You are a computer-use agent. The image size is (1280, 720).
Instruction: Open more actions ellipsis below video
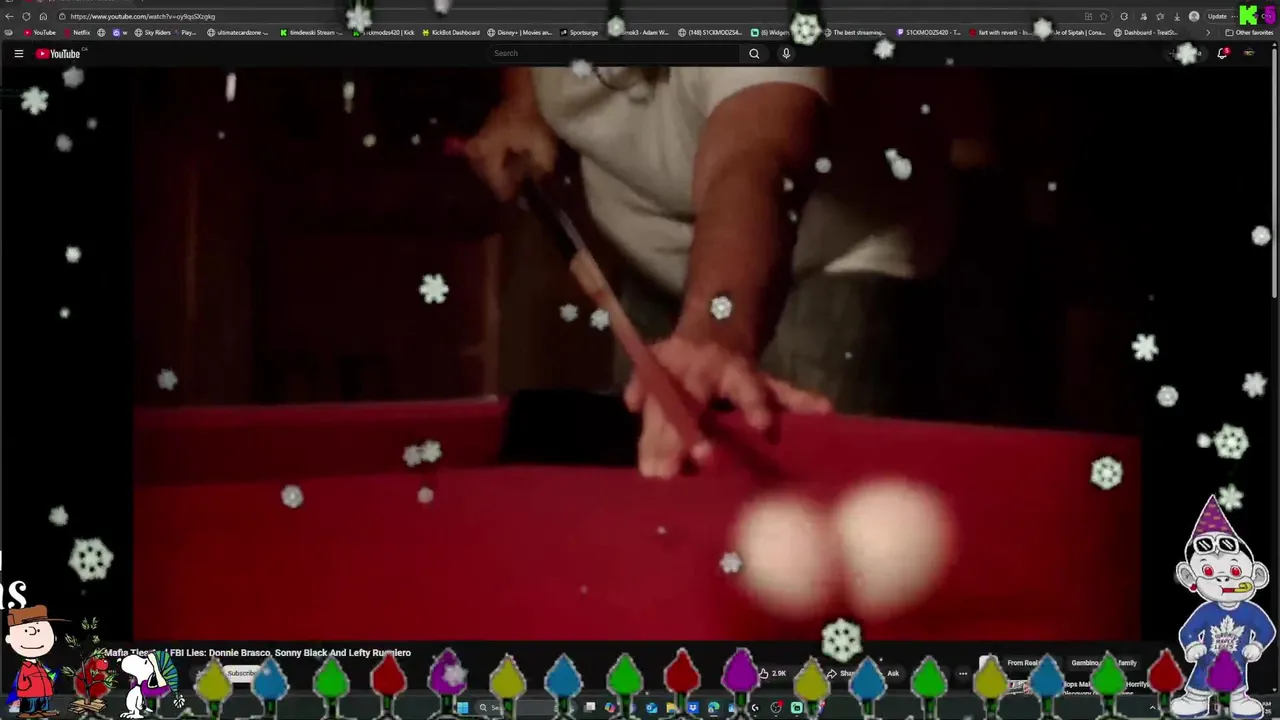(963, 674)
